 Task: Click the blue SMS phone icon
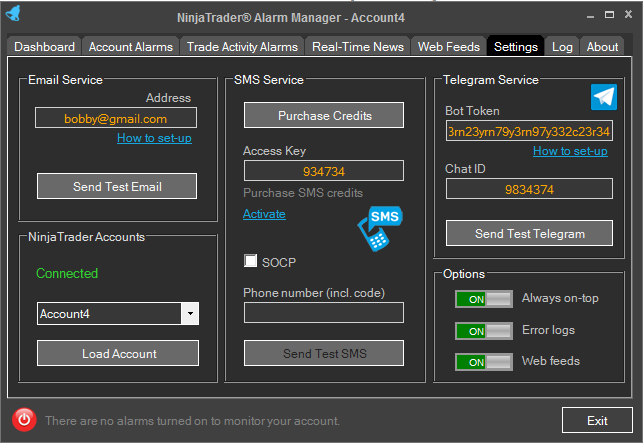380,228
